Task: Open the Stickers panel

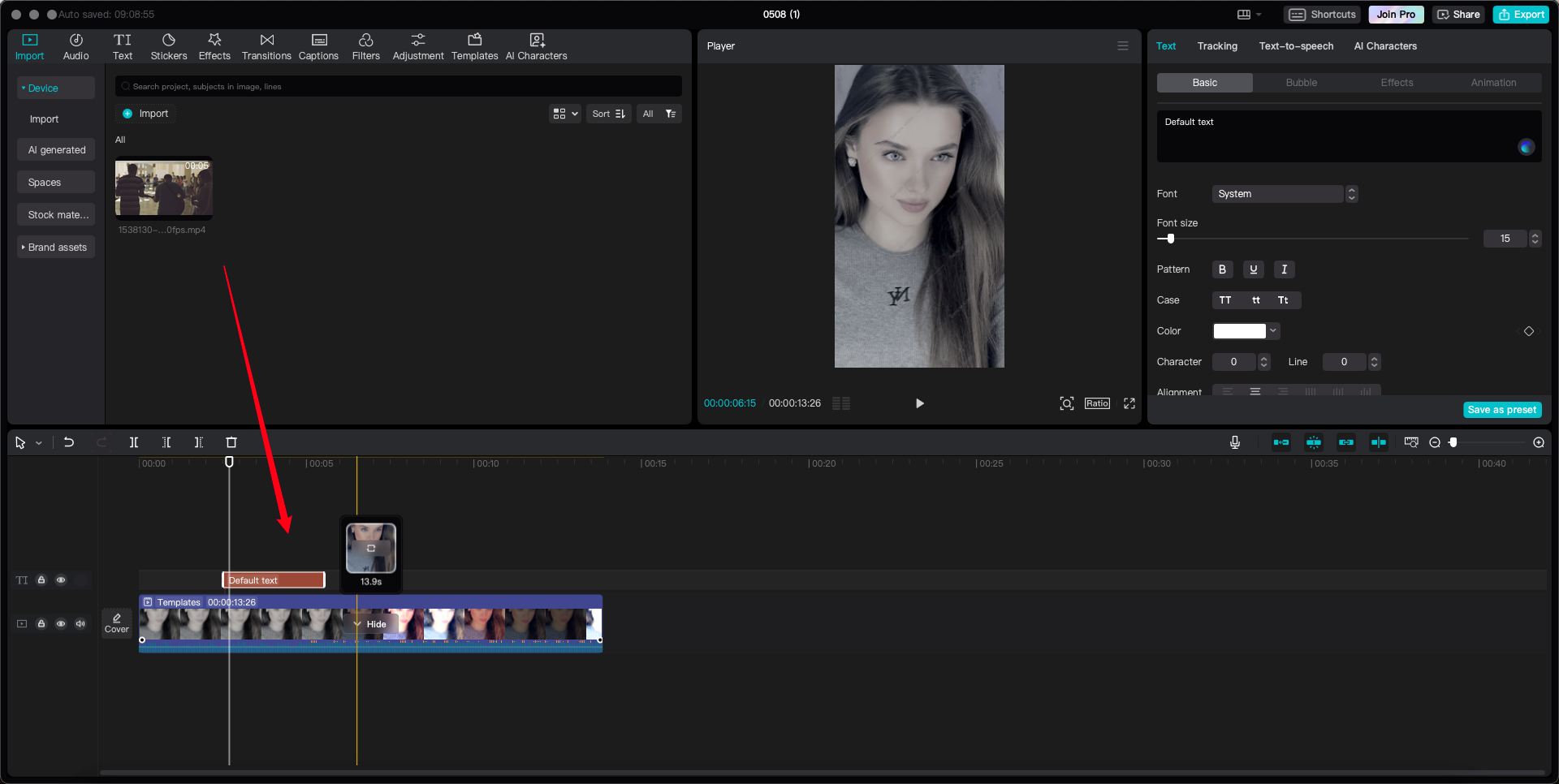Action: click(x=168, y=45)
